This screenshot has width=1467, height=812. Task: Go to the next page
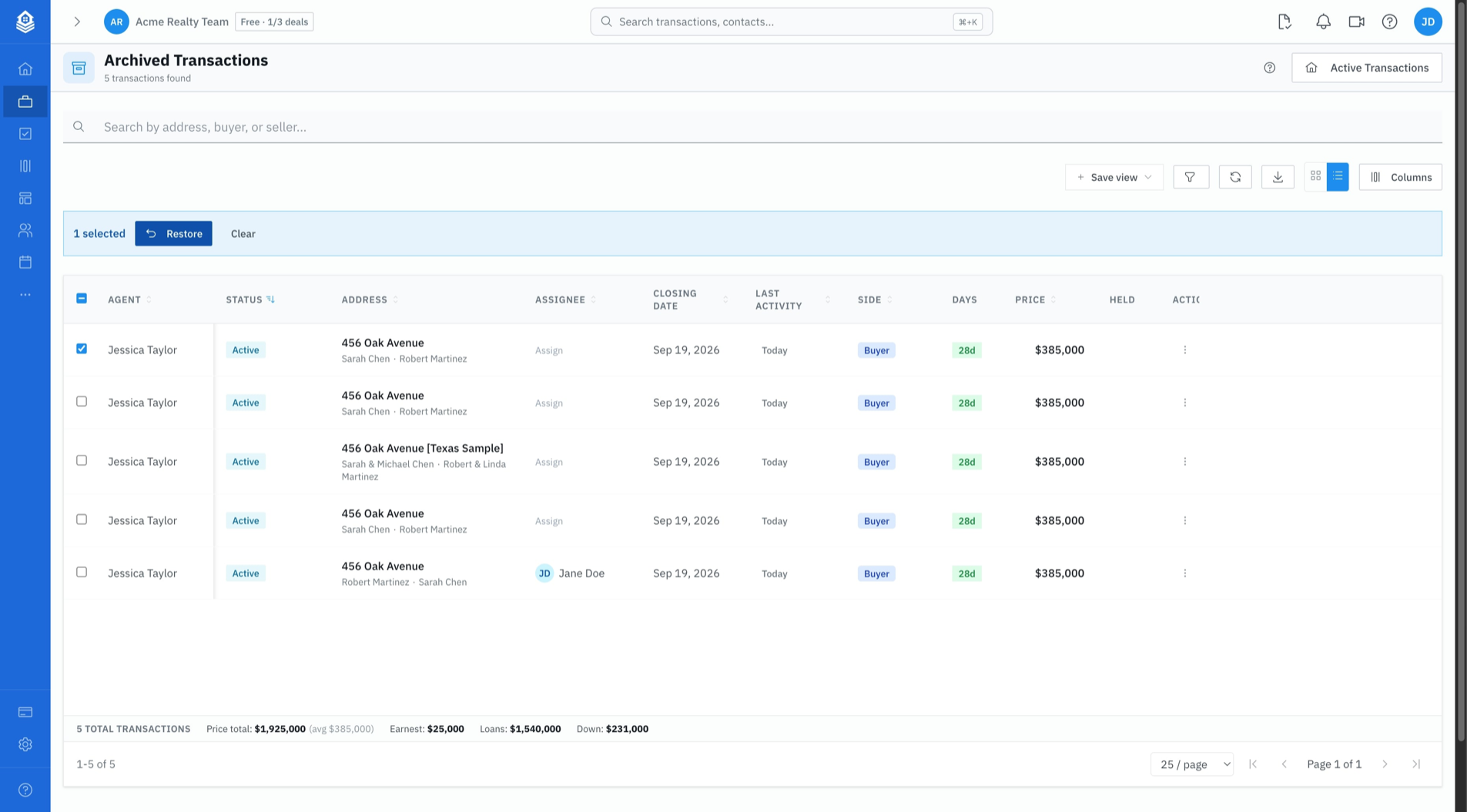[x=1385, y=764]
